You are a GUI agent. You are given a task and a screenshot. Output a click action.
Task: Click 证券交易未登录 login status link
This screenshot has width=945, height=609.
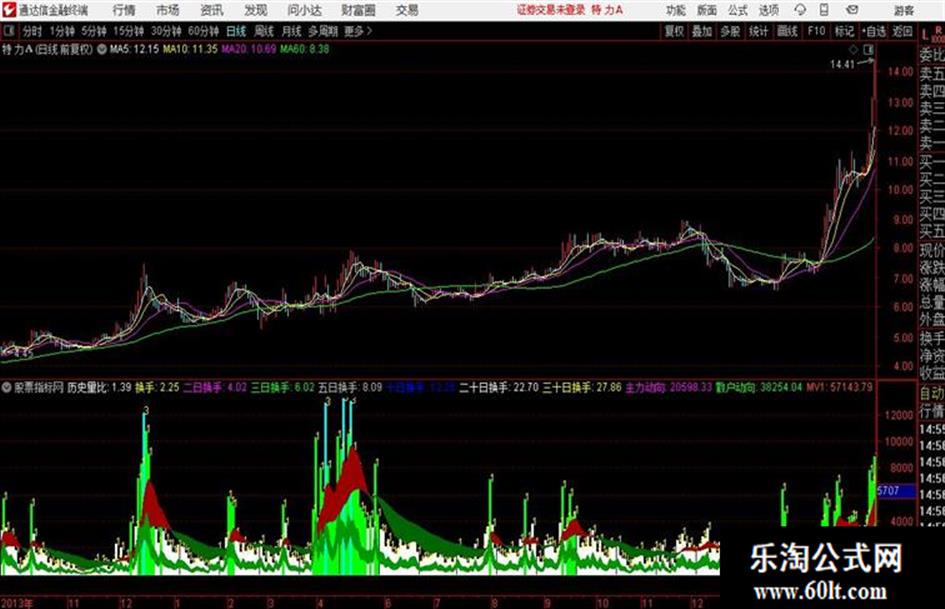(551, 10)
